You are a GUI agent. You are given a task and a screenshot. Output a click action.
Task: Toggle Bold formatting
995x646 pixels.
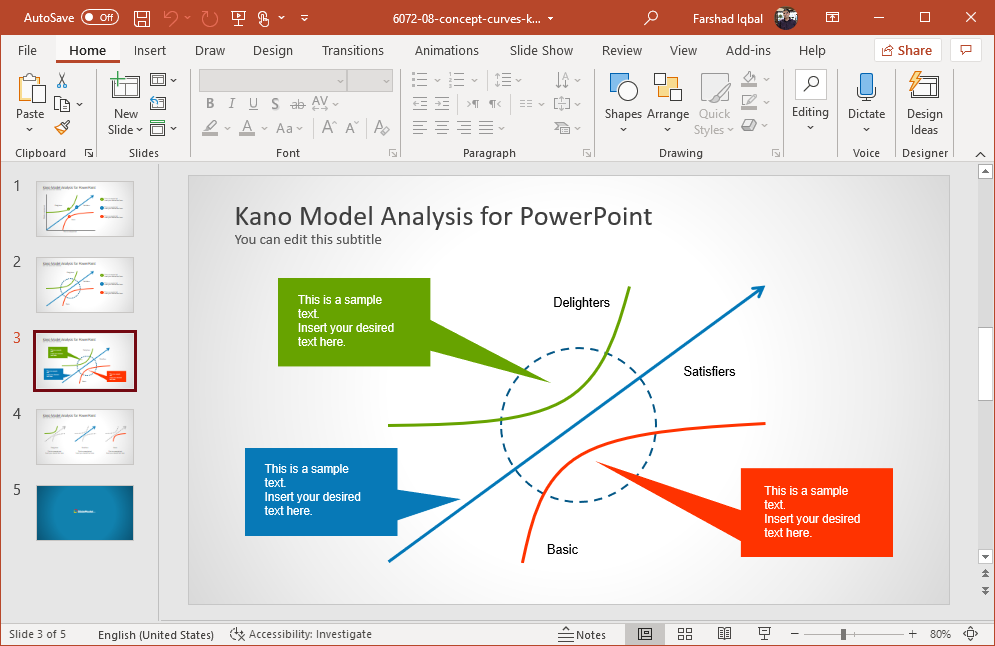[210, 103]
